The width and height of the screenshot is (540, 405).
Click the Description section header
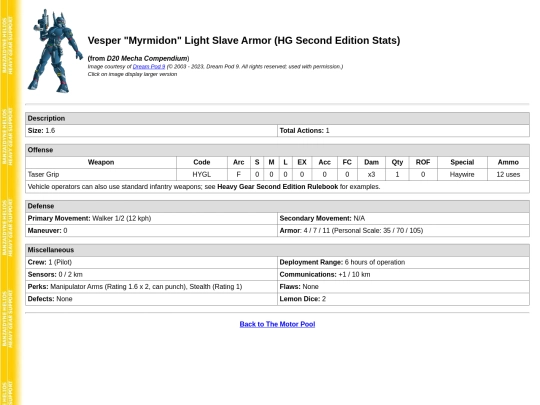click(x=277, y=118)
